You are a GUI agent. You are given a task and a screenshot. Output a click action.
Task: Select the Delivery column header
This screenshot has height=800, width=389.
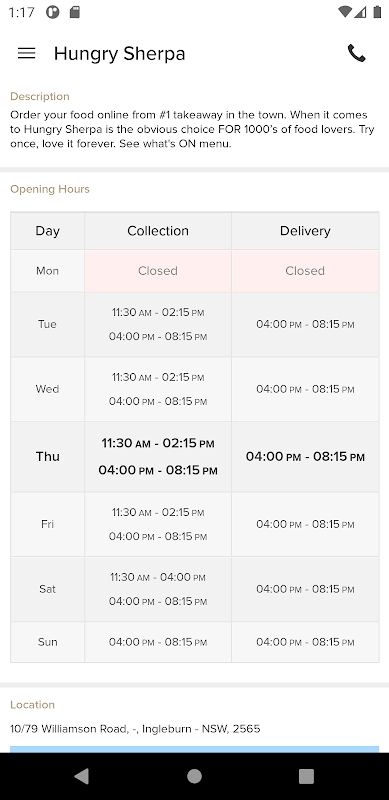[x=305, y=231]
